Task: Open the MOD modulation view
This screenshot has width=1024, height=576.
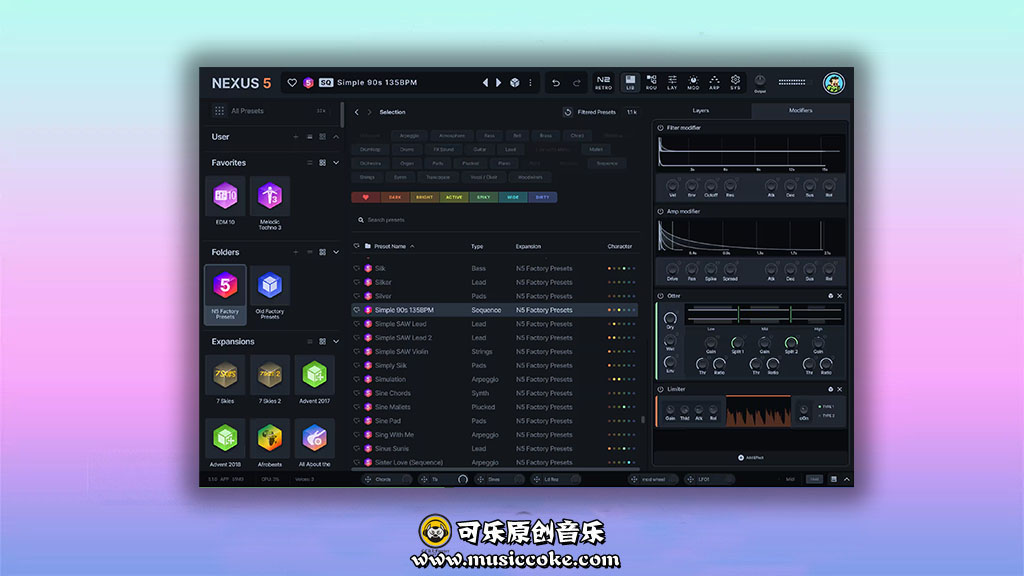Action: (x=693, y=82)
